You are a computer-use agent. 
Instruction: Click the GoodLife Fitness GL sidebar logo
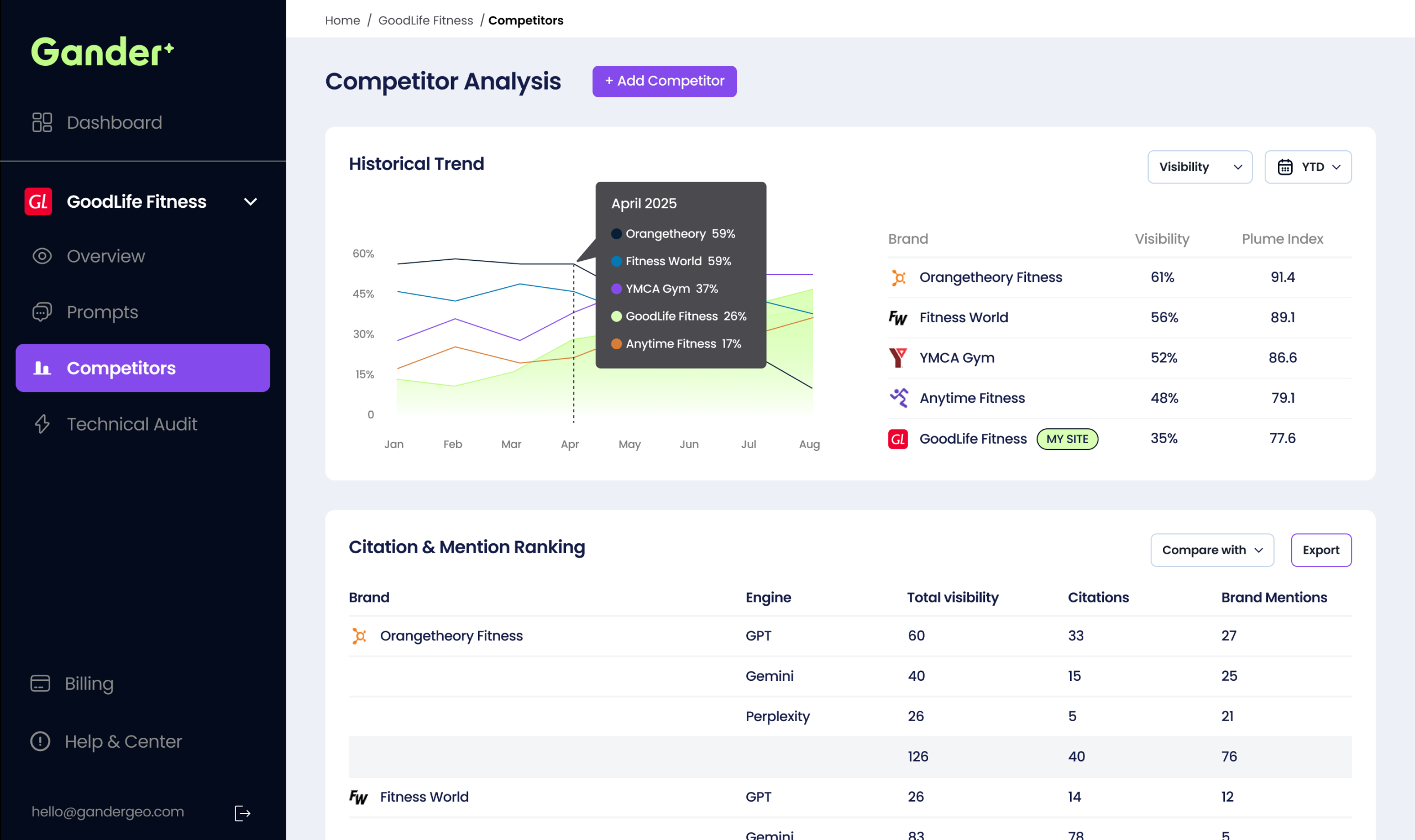[x=38, y=202]
